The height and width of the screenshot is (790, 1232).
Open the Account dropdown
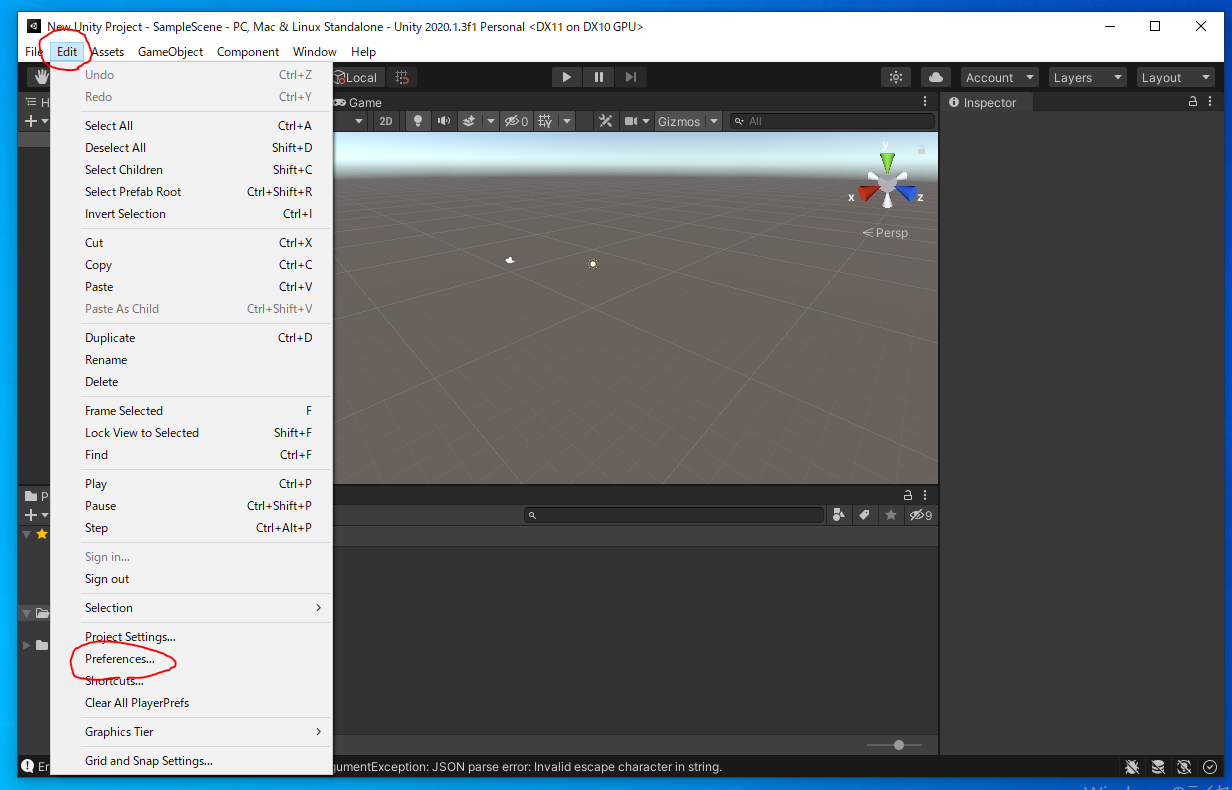[x=999, y=77]
